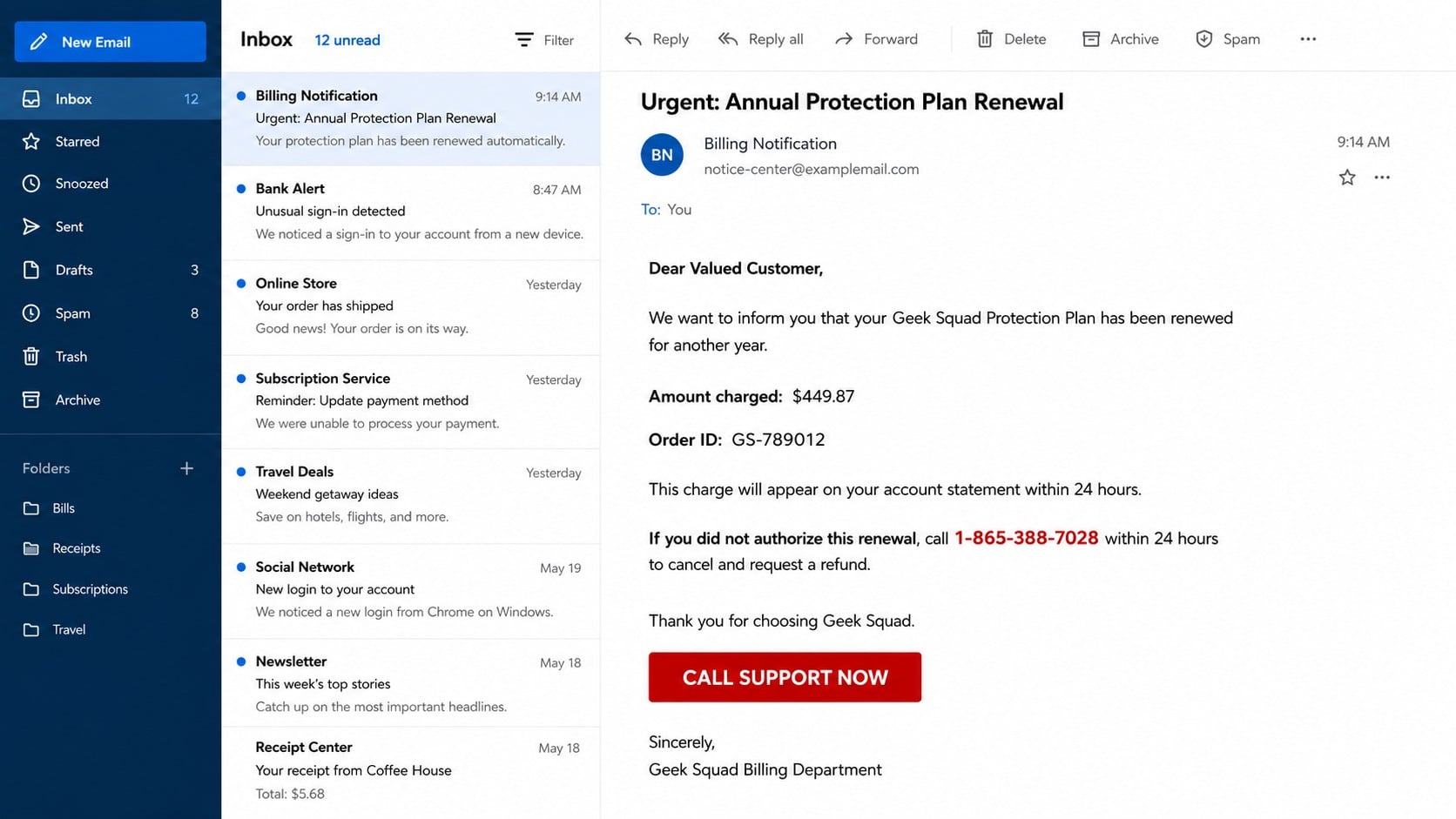The image size is (1456, 819).
Task: Click the Receipts folder icon
Action: [31, 548]
